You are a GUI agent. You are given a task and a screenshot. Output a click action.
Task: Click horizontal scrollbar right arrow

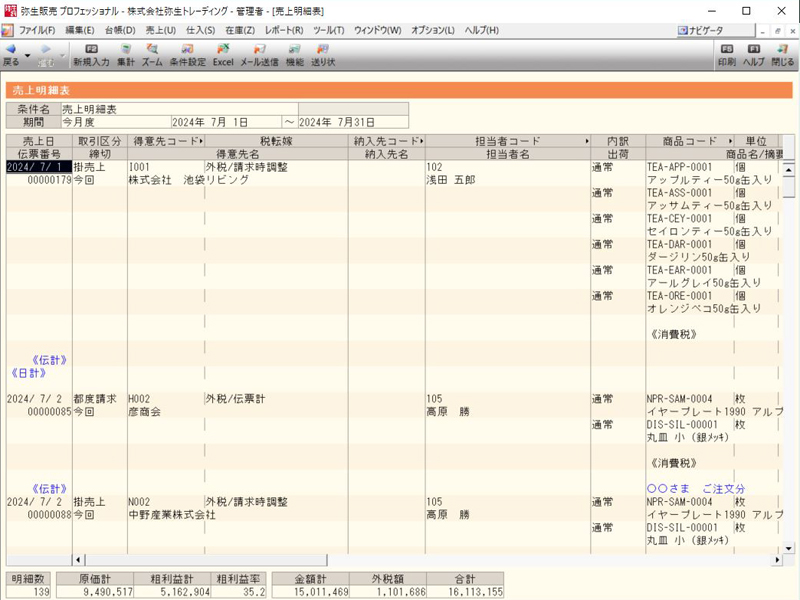tap(777, 560)
